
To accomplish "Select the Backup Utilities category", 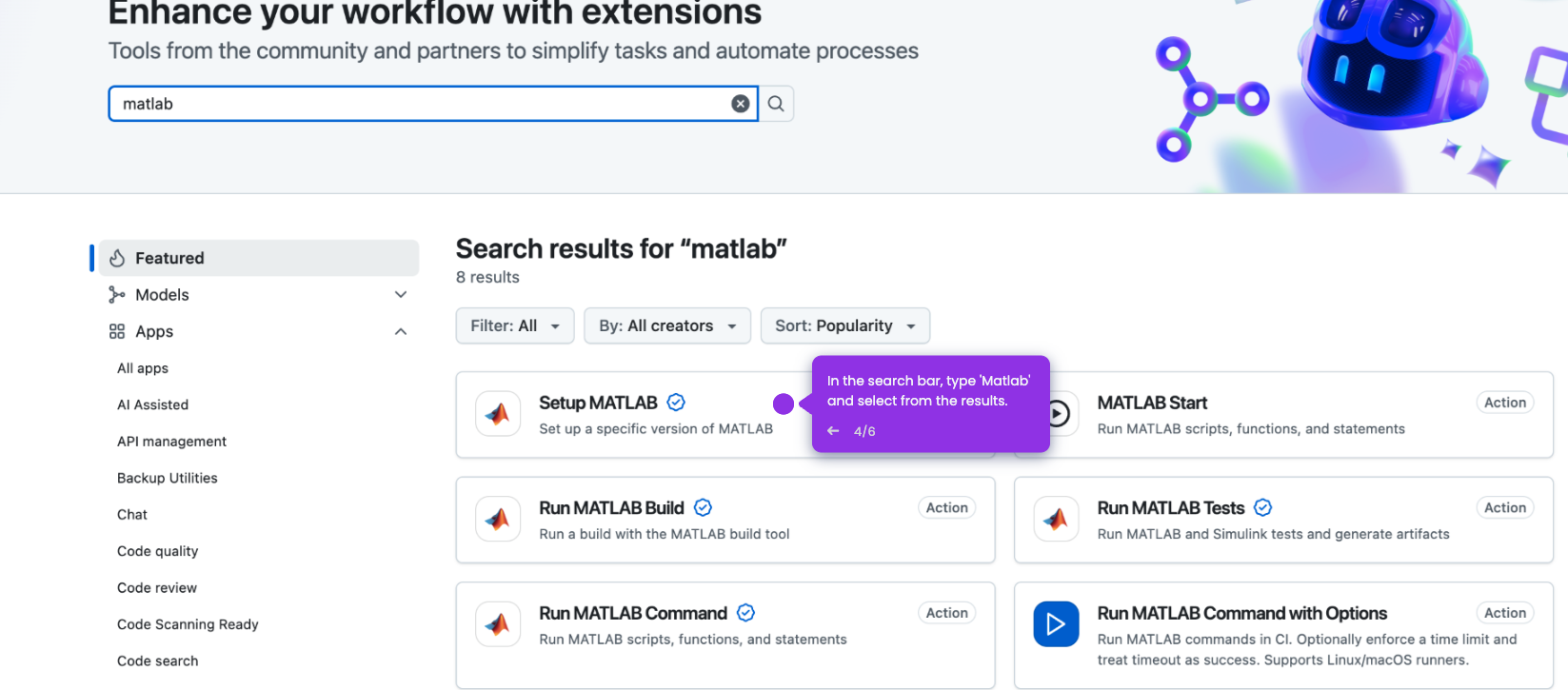I will (x=168, y=478).
